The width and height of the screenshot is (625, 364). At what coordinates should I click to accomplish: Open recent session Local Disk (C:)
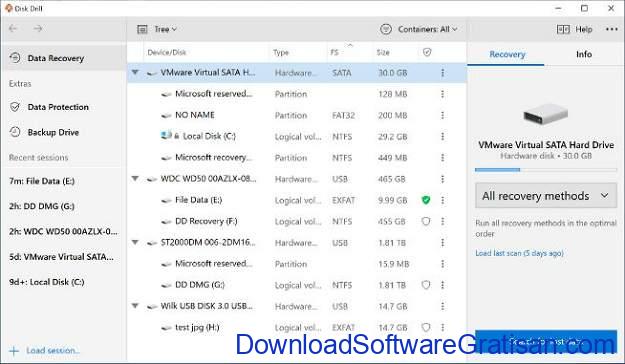click(47, 282)
